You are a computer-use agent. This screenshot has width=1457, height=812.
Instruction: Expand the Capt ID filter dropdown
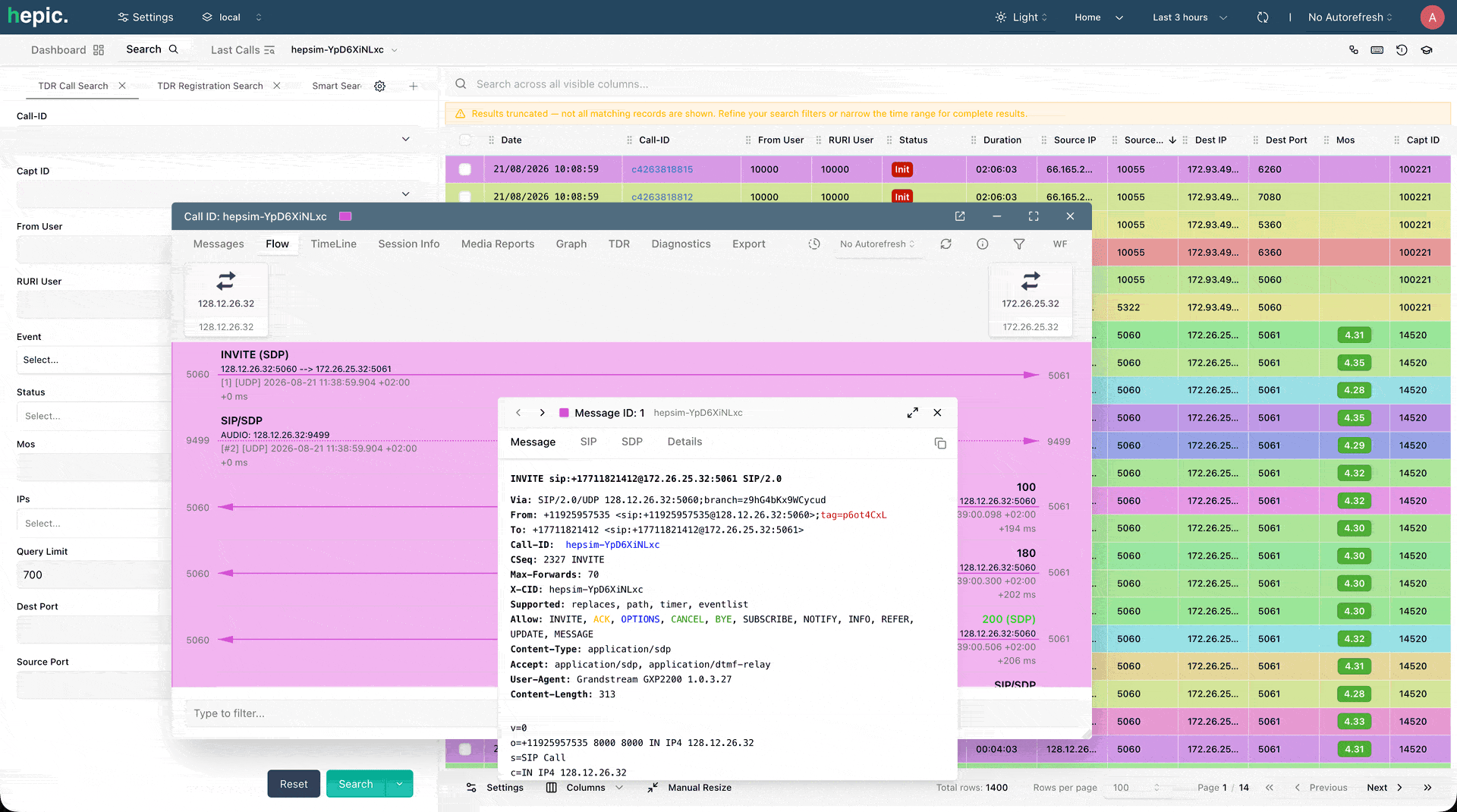[405, 194]
